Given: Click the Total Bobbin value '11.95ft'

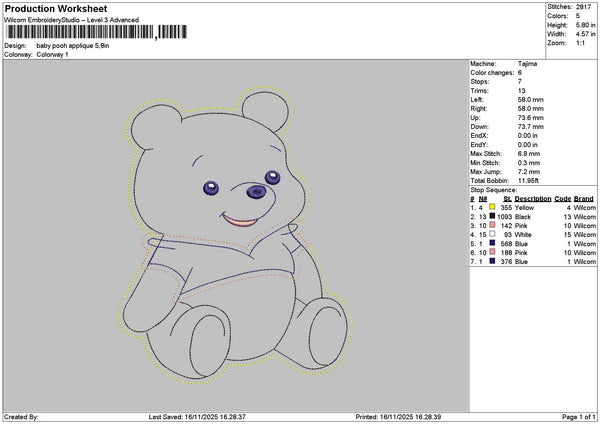Looking at the screenshot, I should click(x=528, y=181).
